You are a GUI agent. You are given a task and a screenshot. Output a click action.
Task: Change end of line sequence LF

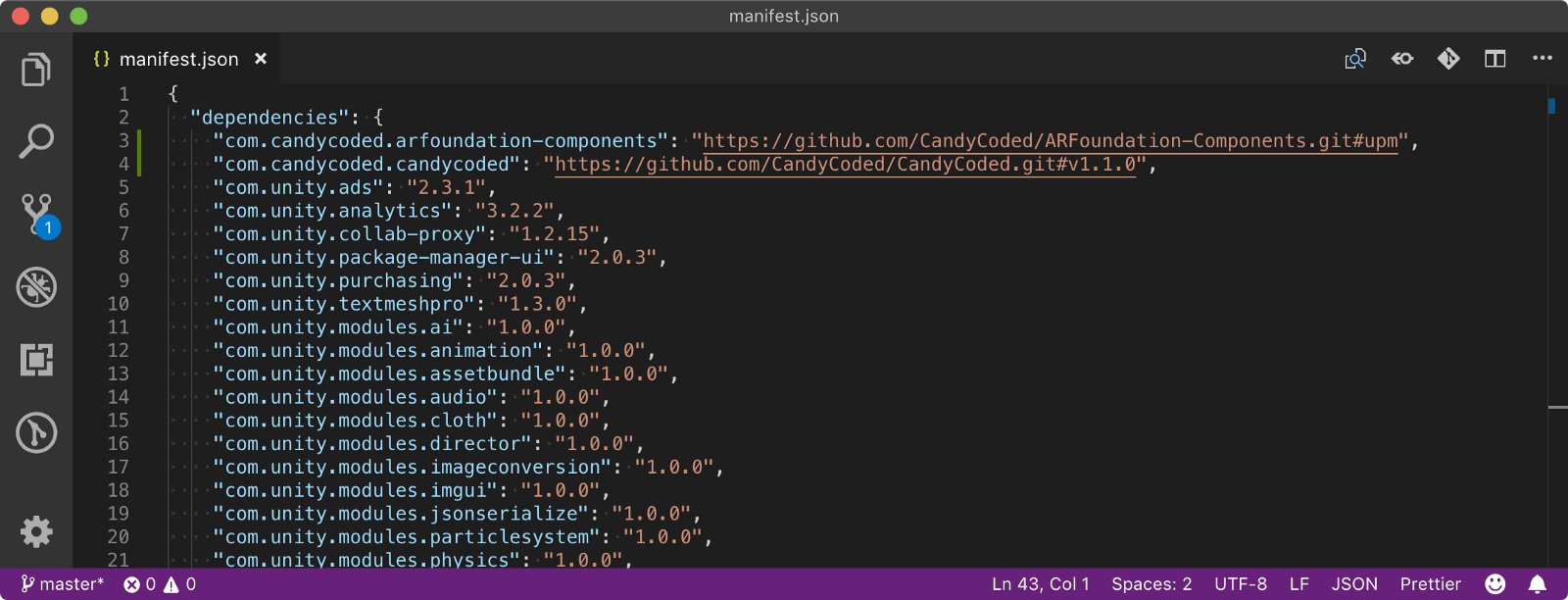tap(1299, 584)
